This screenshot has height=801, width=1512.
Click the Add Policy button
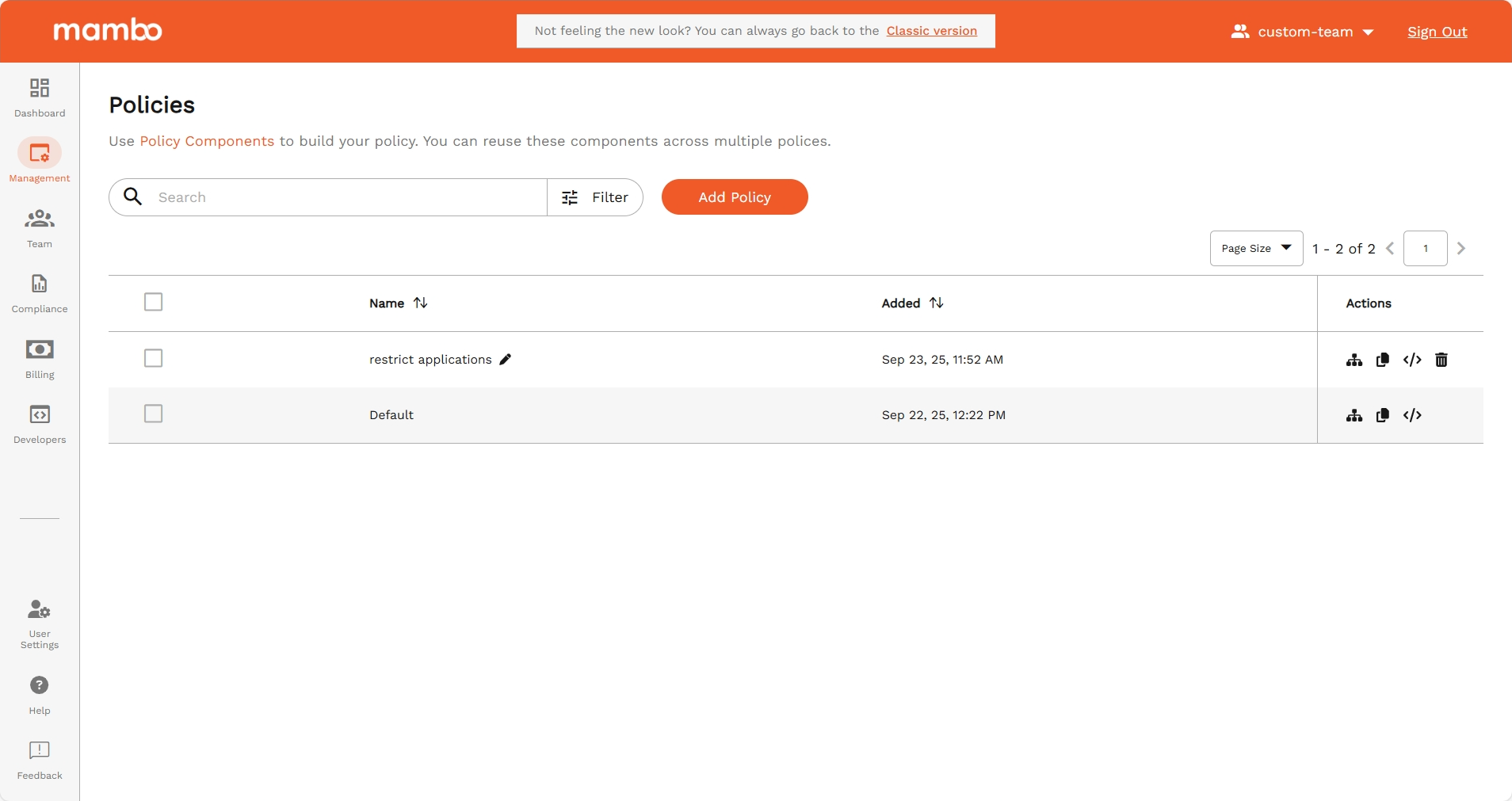tap(735, 197)
